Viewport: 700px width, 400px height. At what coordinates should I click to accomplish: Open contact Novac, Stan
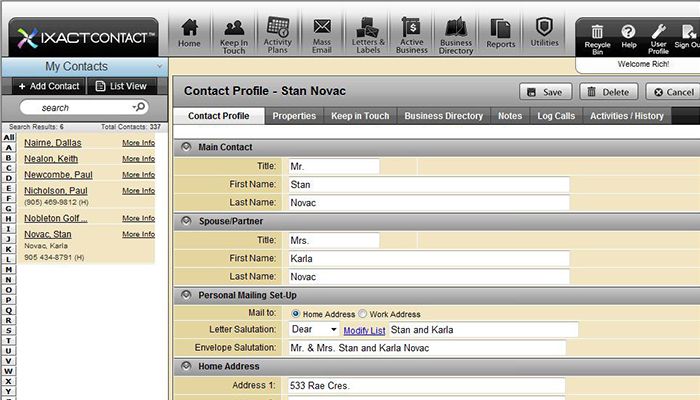(48, 234)
